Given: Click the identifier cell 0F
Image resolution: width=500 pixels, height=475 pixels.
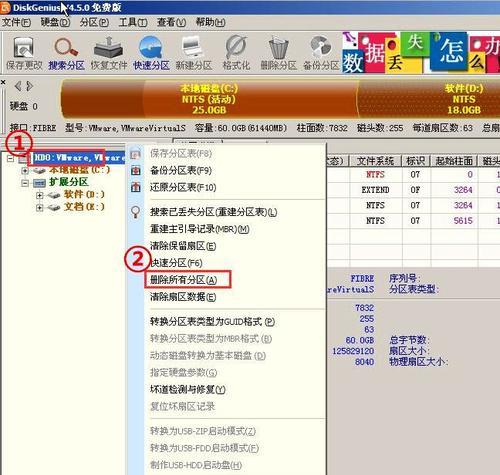Looking at the screenshot, I should [x=415, y=190].
